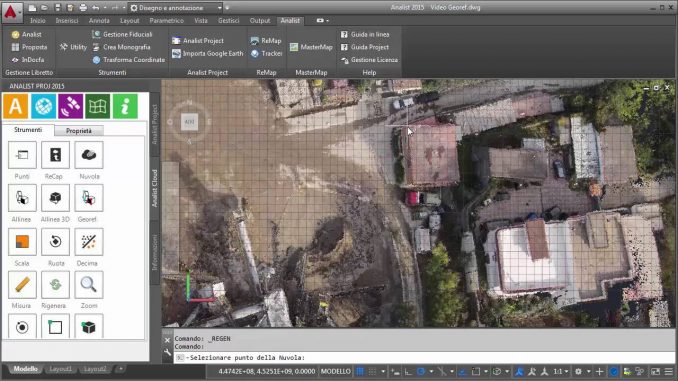678x381 pixels.
Task: Select the square outline tool icon
Action: coord(55,327)
